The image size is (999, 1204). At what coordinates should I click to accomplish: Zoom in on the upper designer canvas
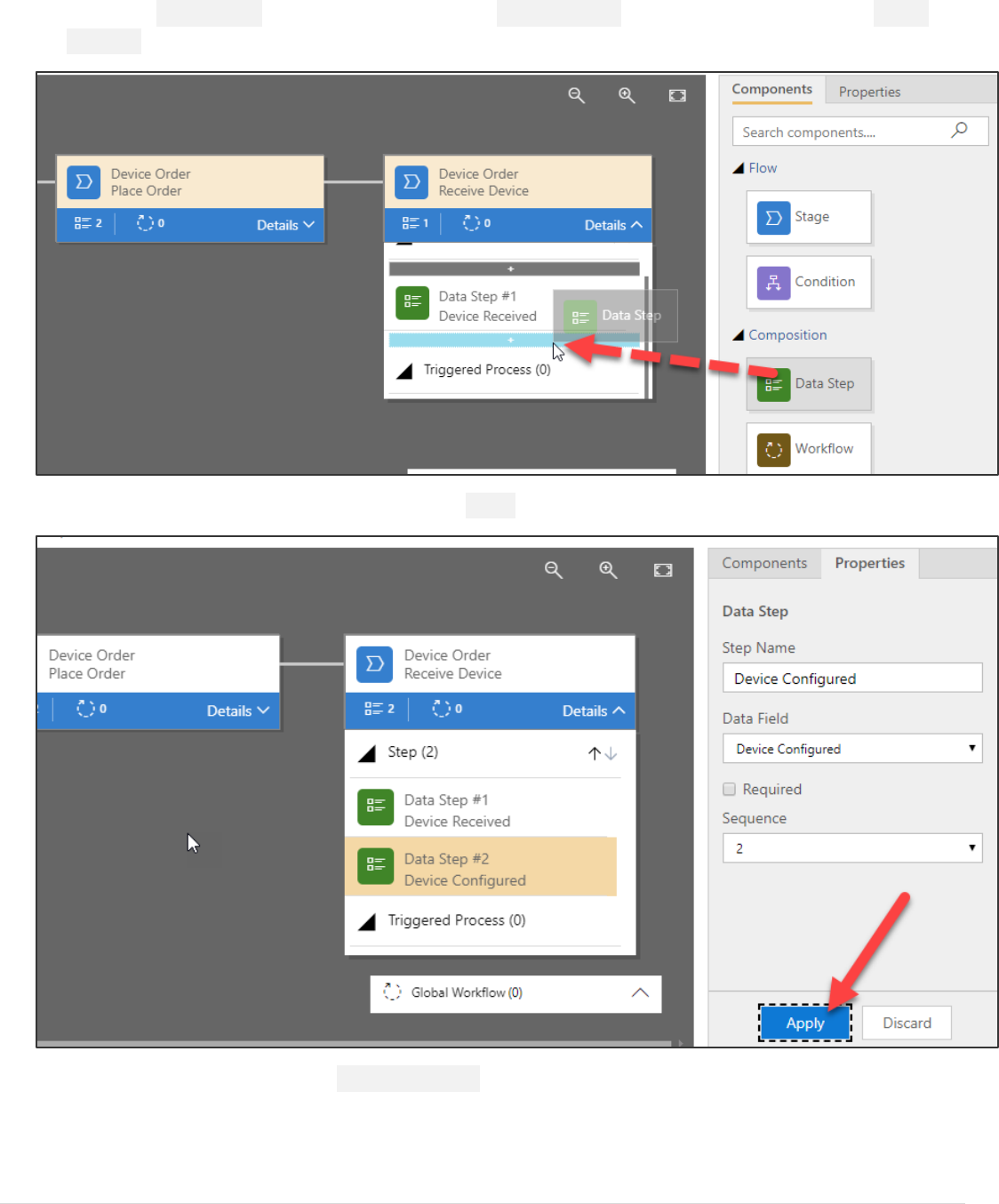(x=627, y=95)
